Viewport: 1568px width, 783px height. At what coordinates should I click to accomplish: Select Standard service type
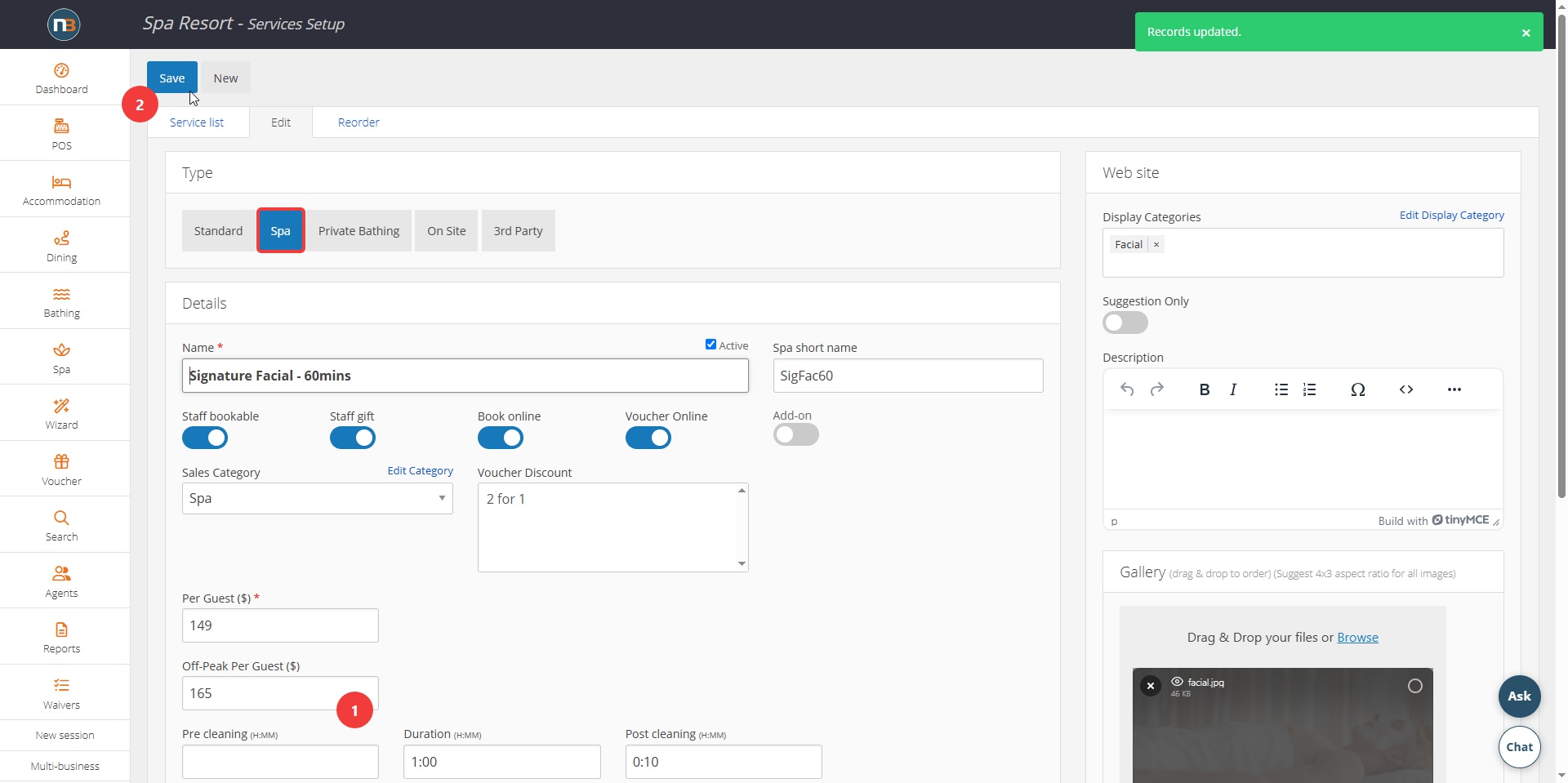pos(218,231)
